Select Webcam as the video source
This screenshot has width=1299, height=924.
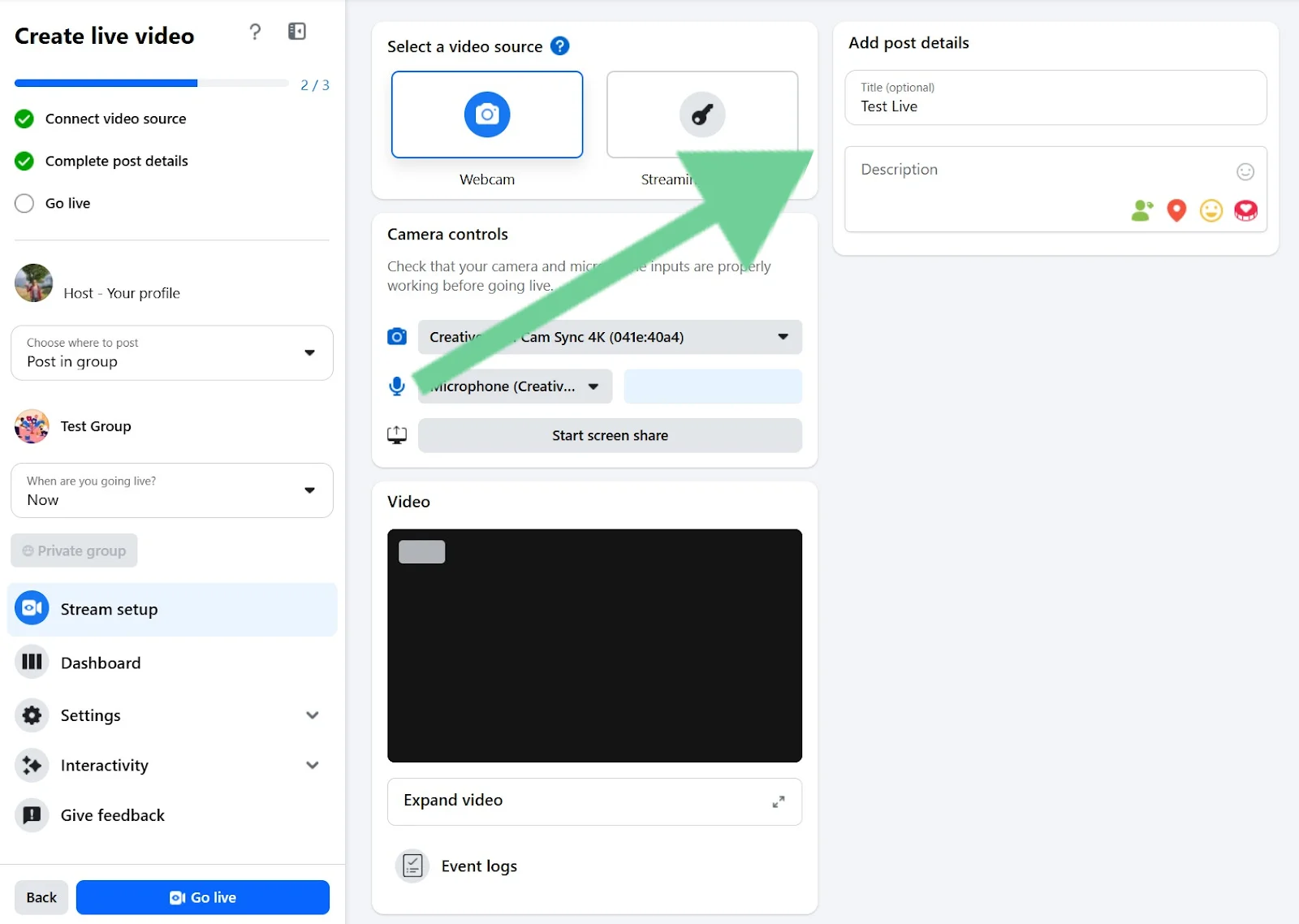(x=486, y=114)
